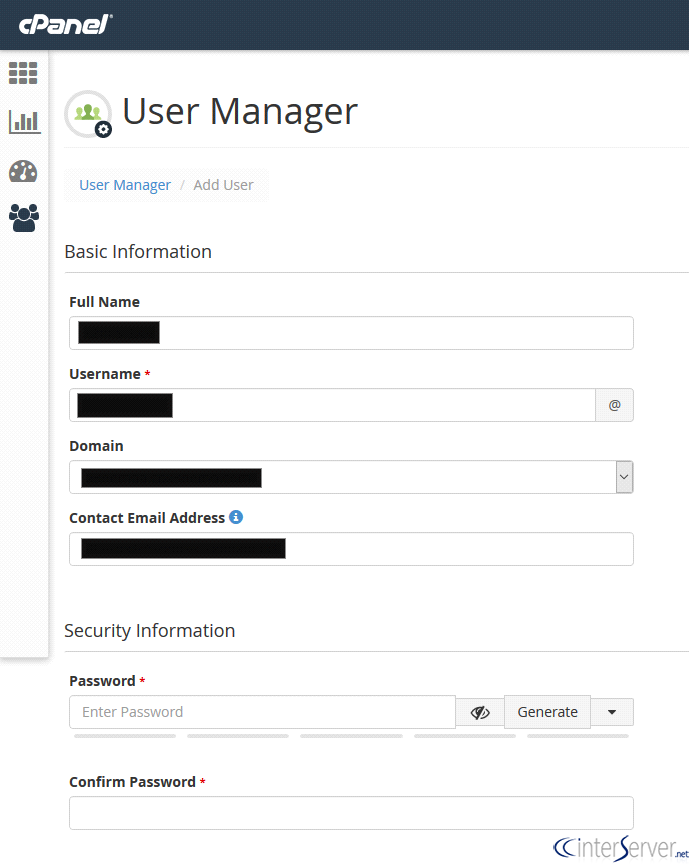Click the @ addon next to Username

[615, 405]
